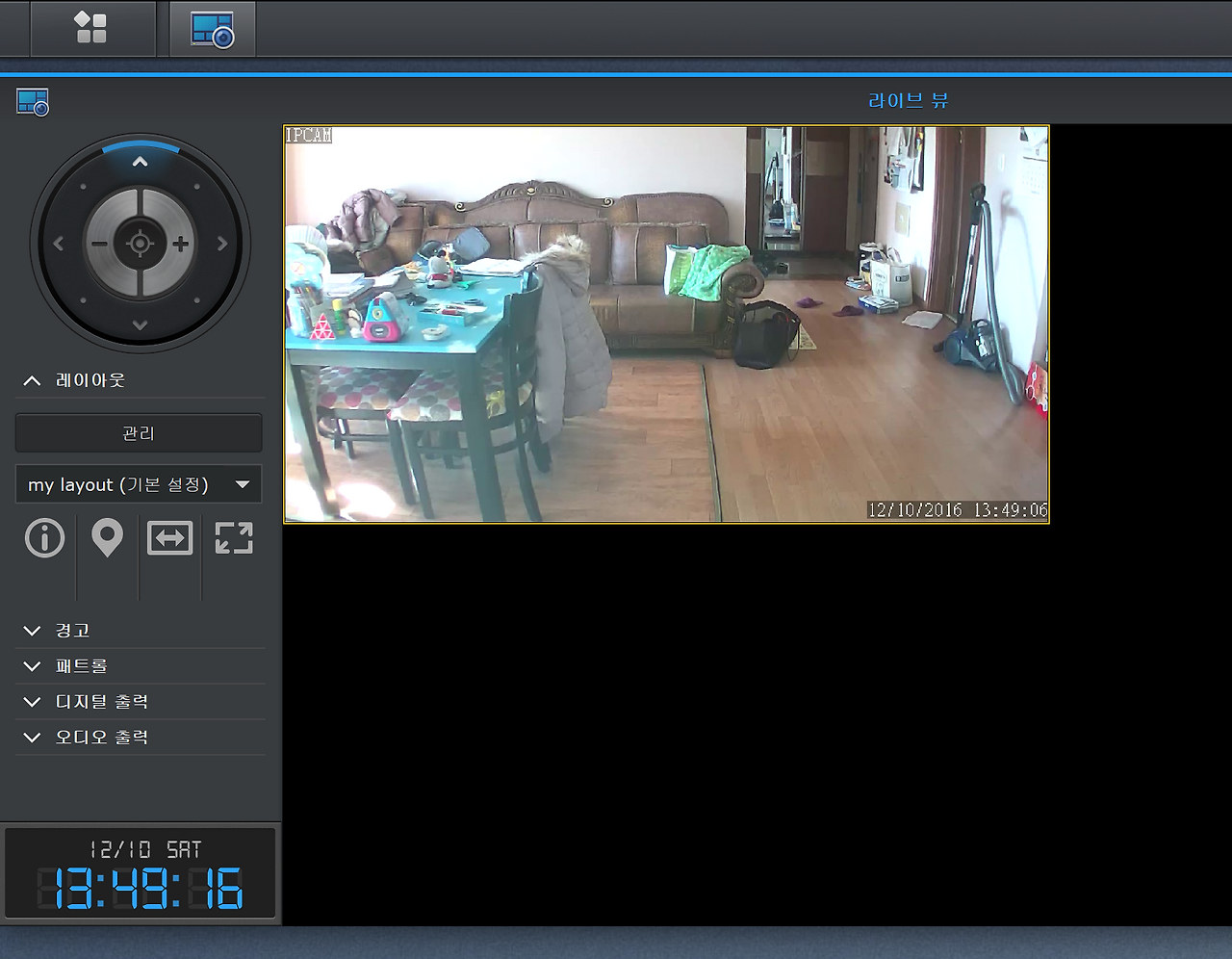The width and height of the screenshot is (1232, 959).
Task: Move camera diagonally down-left via PTZ dot
Action: point(84,300)
